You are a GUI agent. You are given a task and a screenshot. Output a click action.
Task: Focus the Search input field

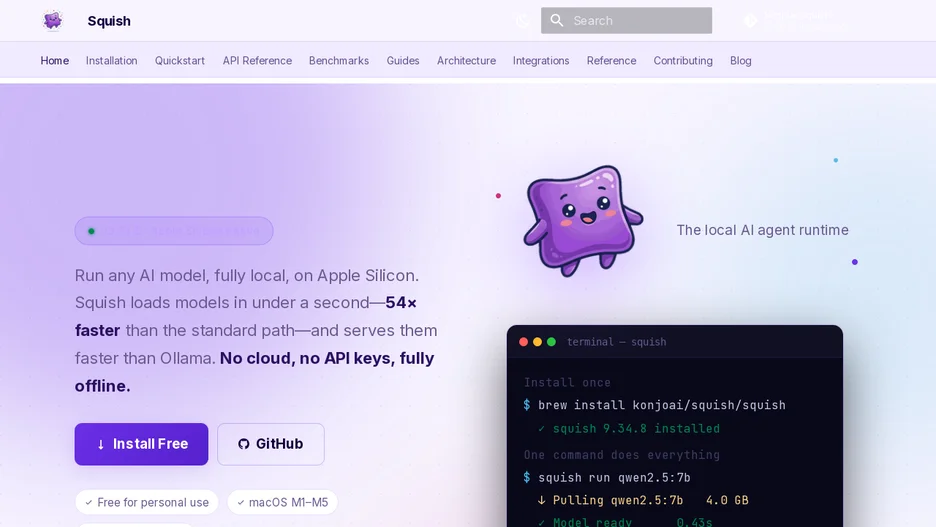[x=626, y=20]
